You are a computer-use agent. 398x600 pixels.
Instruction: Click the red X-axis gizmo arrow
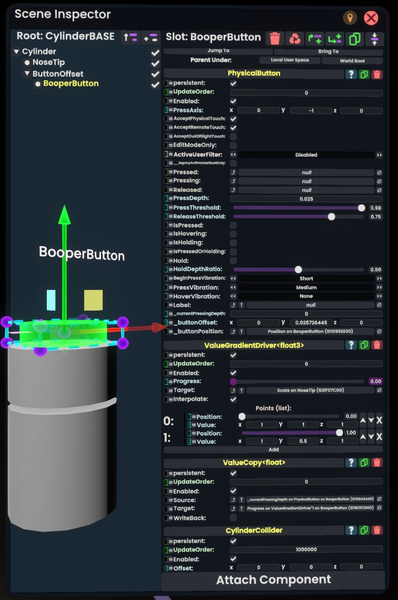point(157,327)
